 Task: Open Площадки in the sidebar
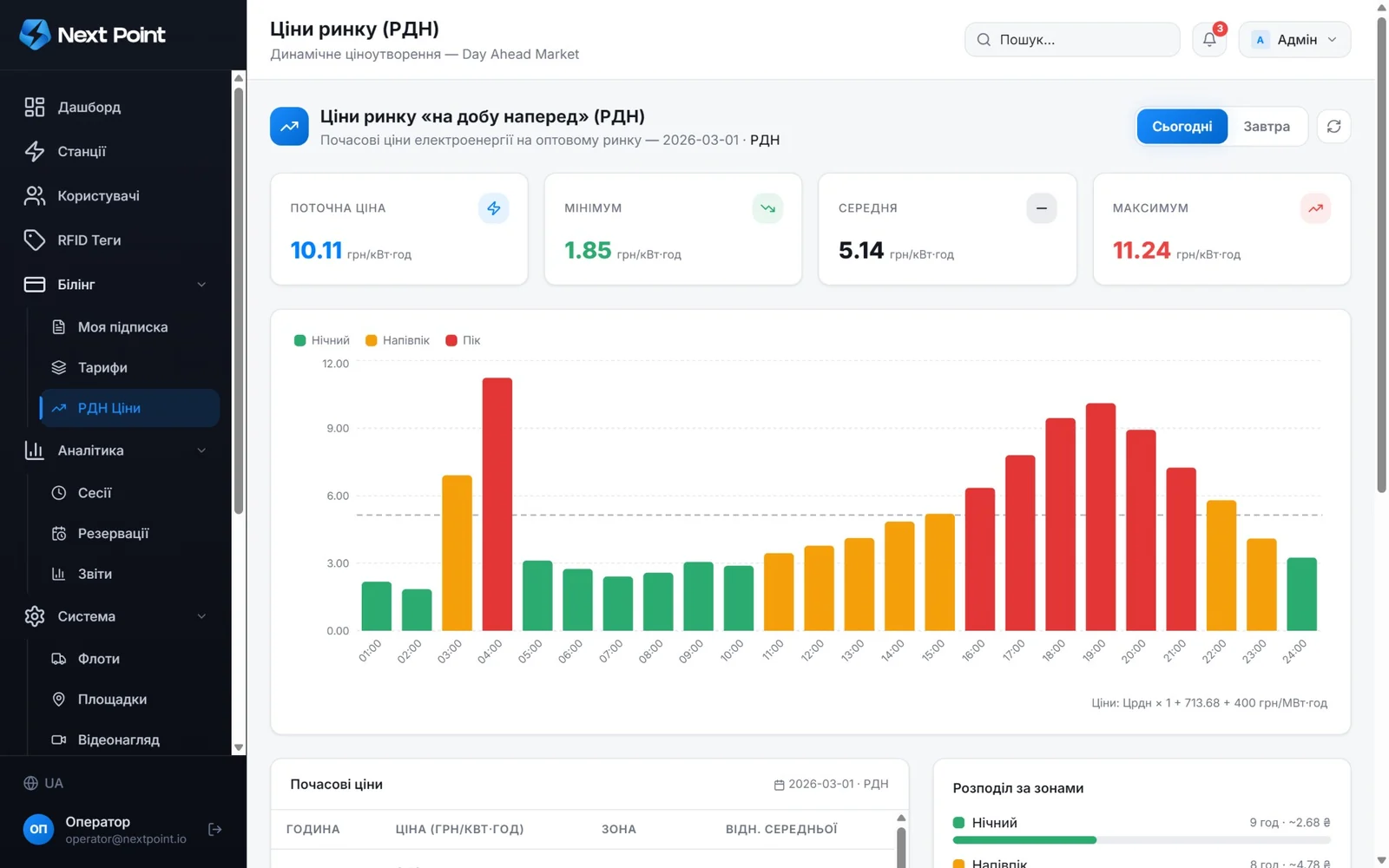point(129,700)
